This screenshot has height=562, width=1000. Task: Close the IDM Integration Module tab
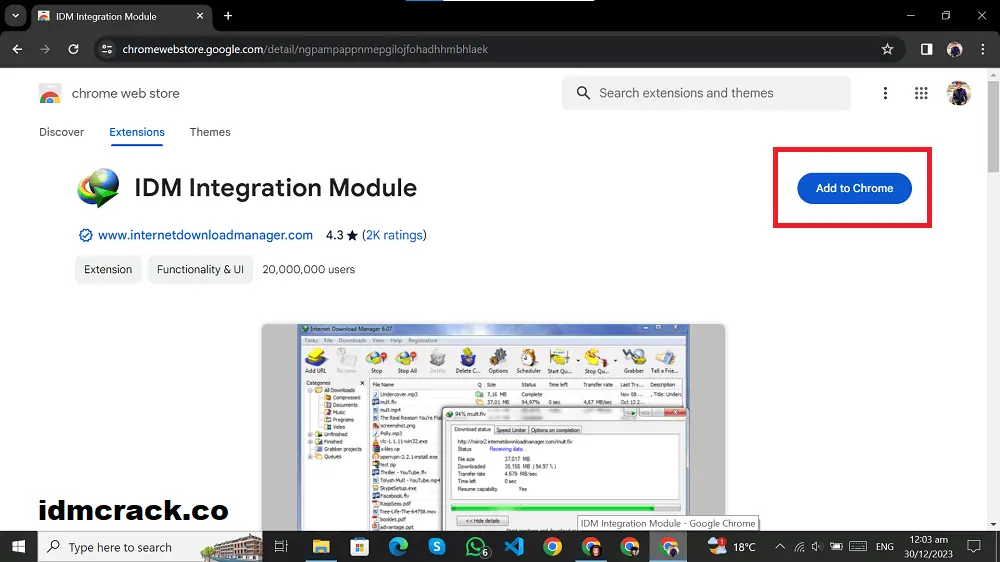coord(200,16)
